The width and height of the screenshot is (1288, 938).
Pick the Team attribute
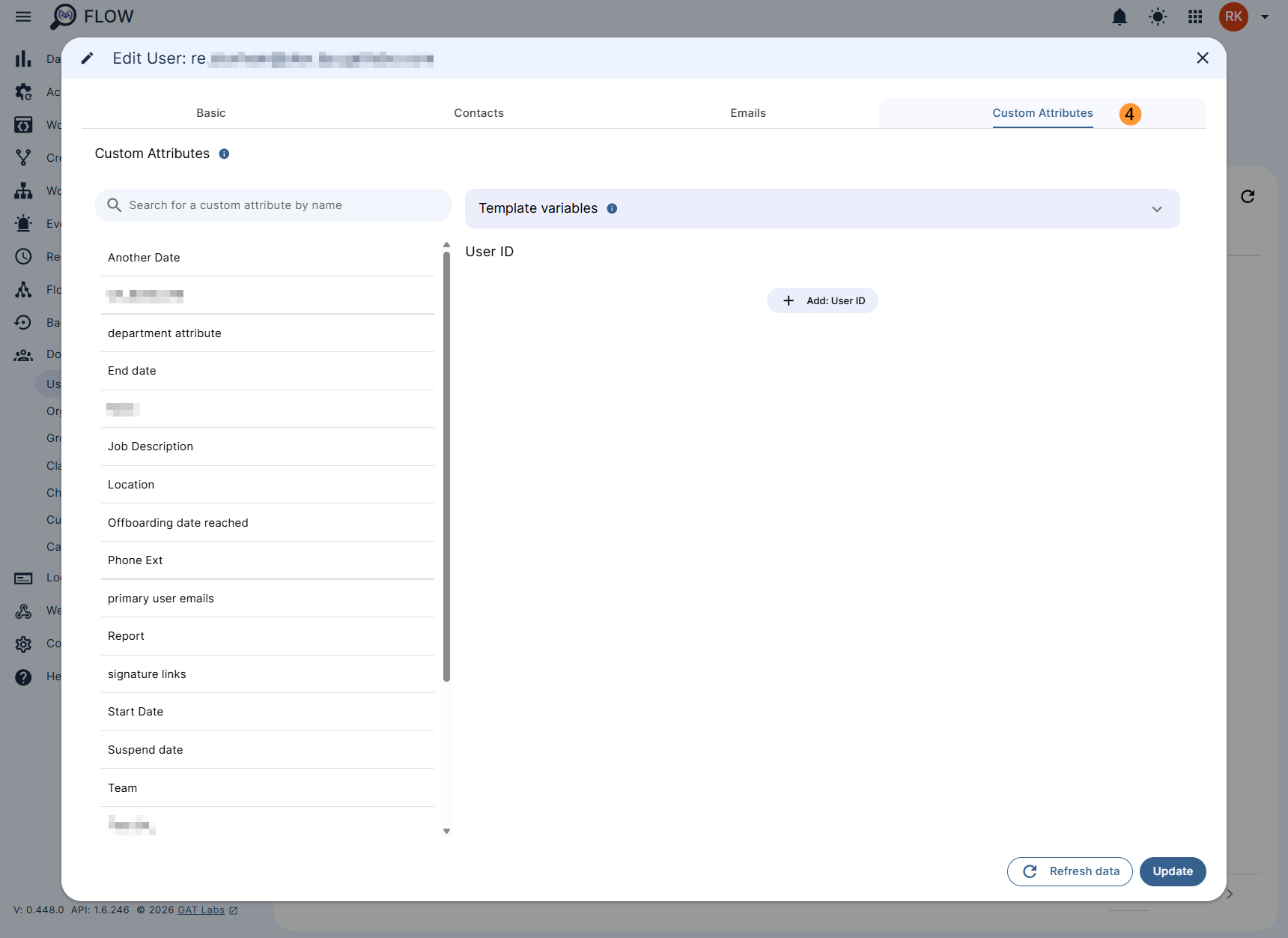pyautogui.click(x=267, y=788)
